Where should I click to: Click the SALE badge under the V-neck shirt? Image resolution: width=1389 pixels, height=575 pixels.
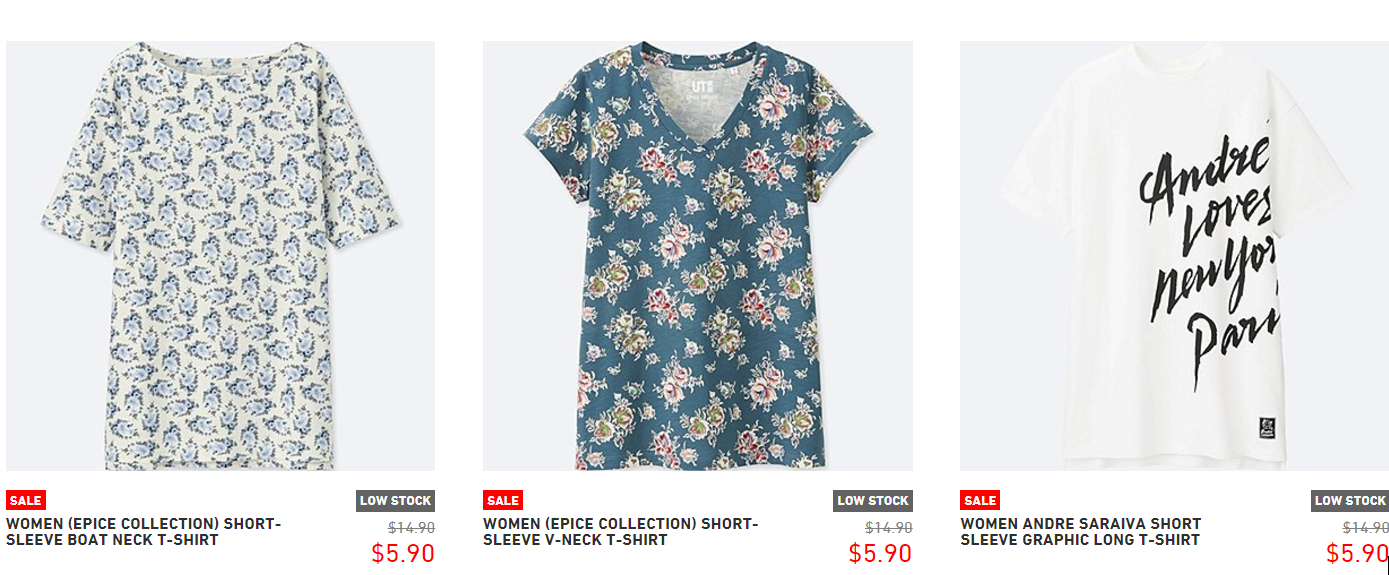[x=502, y=500]
